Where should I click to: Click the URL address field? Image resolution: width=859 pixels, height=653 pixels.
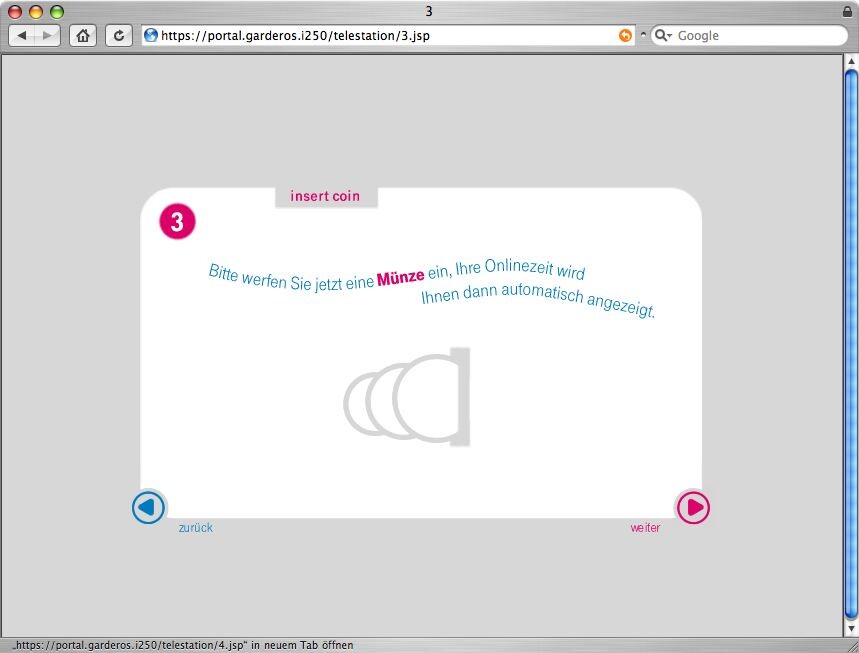click(387, 36)
